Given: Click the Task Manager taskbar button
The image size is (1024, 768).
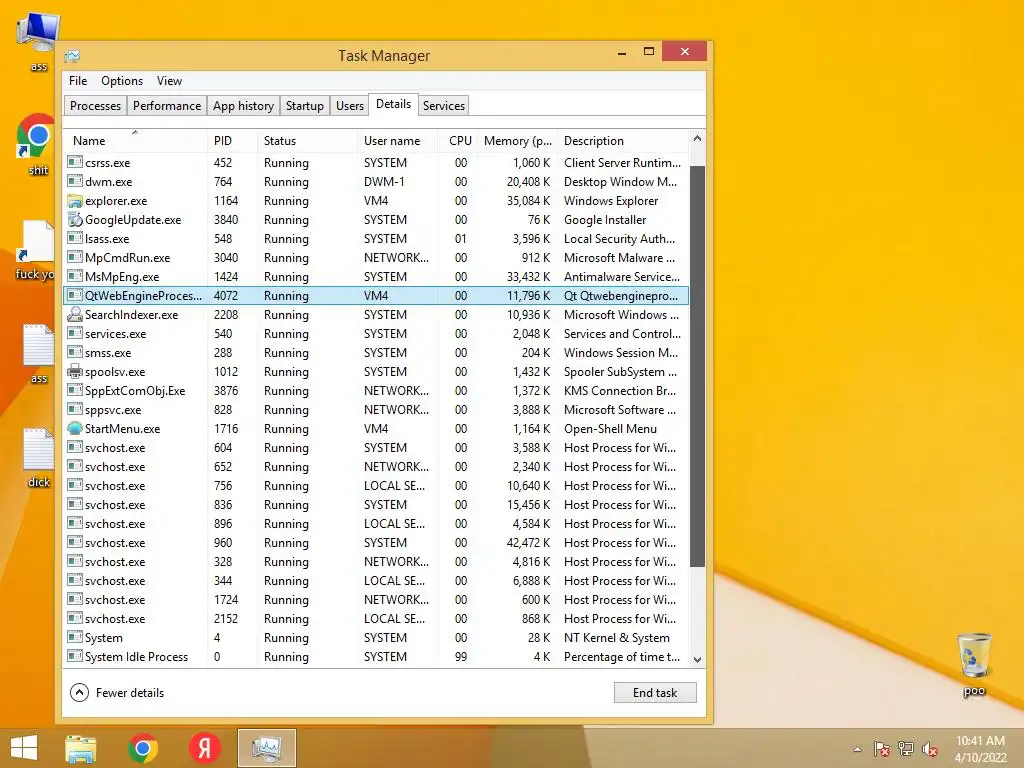Looking at the screenshot, I should [x=266, y=748].
